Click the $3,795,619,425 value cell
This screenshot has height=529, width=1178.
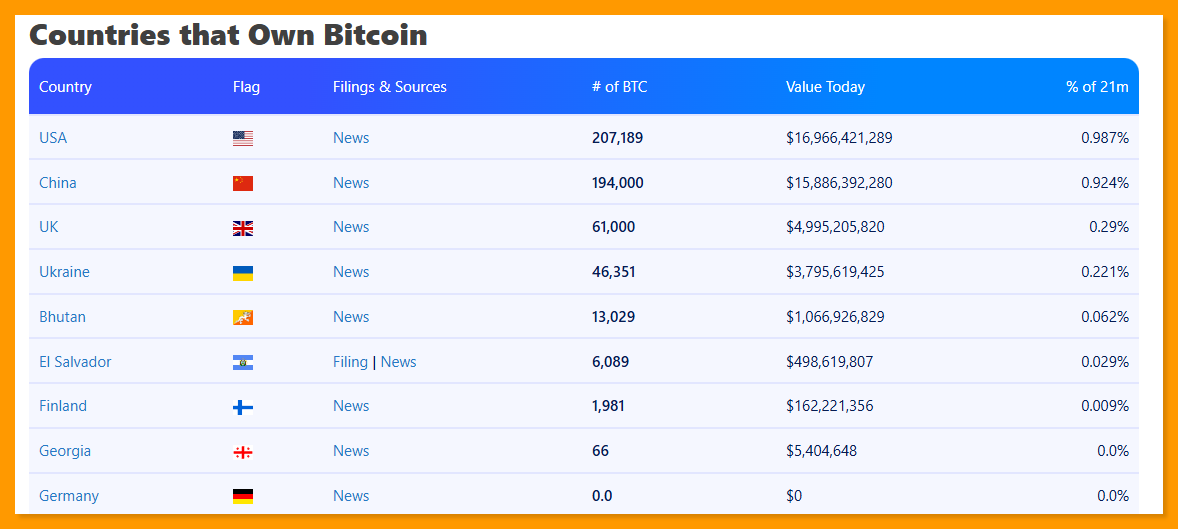(x=835, y=272)
